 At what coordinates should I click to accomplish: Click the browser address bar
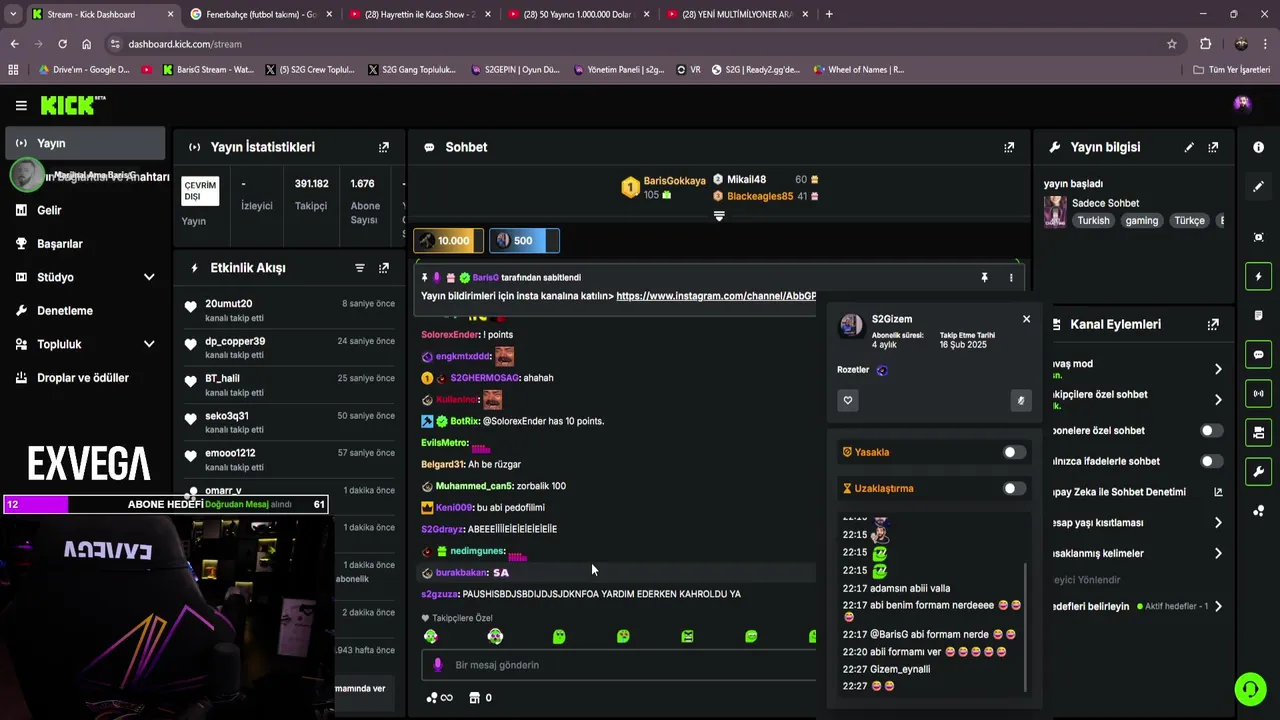click(640, 44)
